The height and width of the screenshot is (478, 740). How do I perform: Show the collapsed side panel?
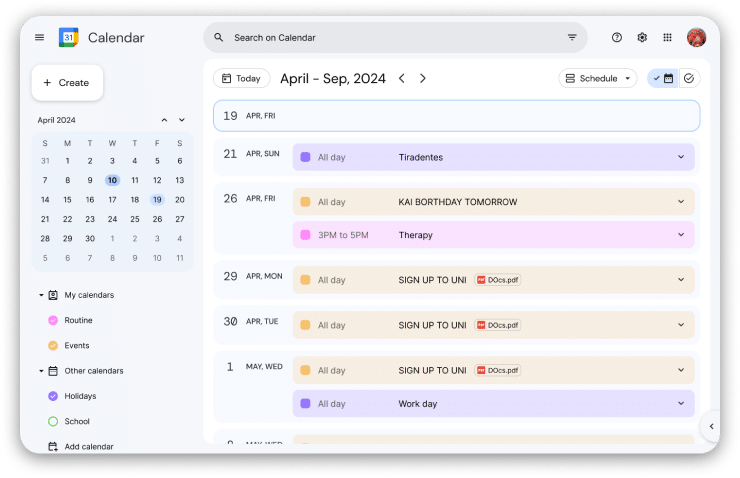711,427
